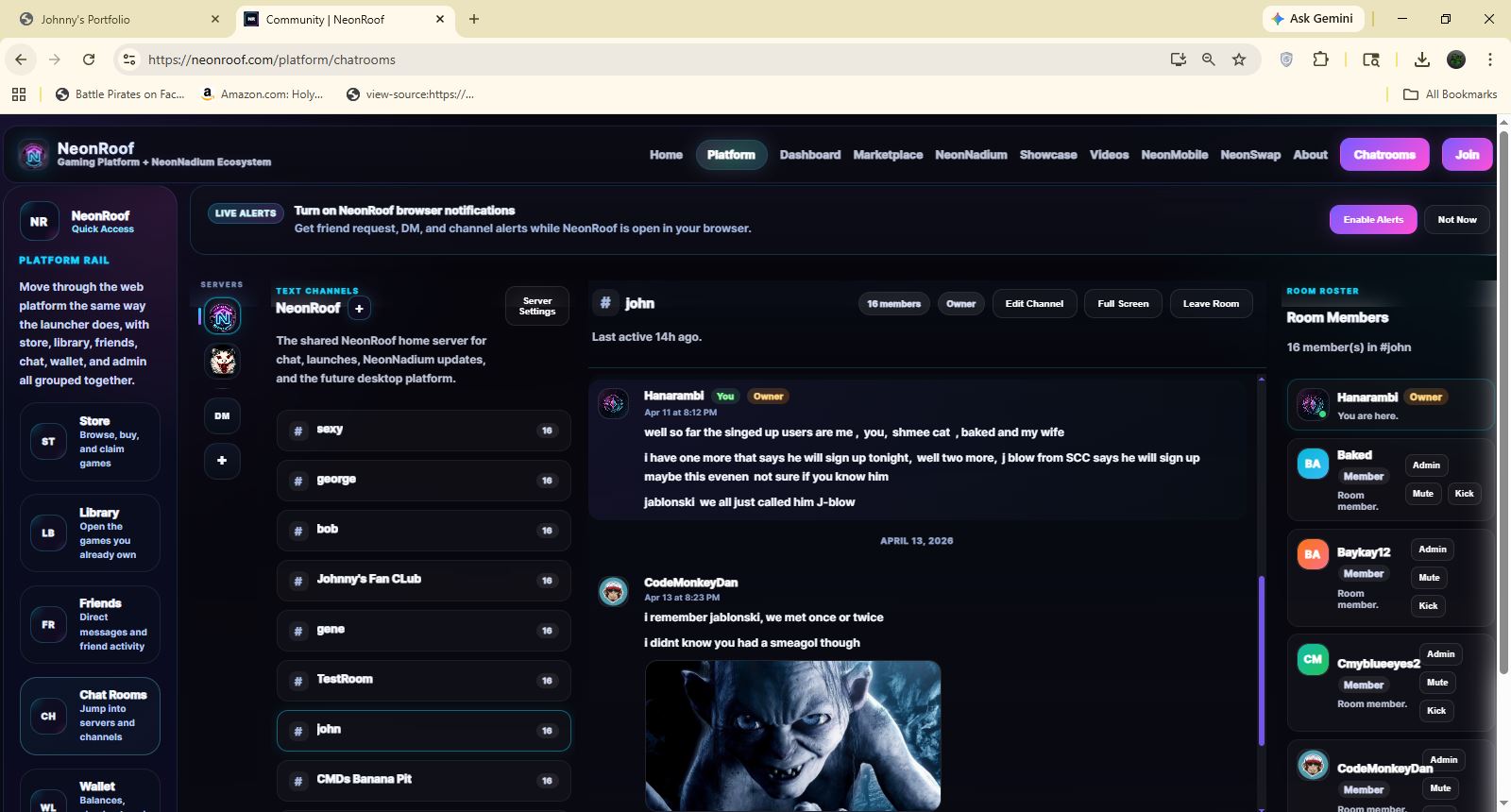Reload the page
The image size is (1511, 812).
[89, 59]
